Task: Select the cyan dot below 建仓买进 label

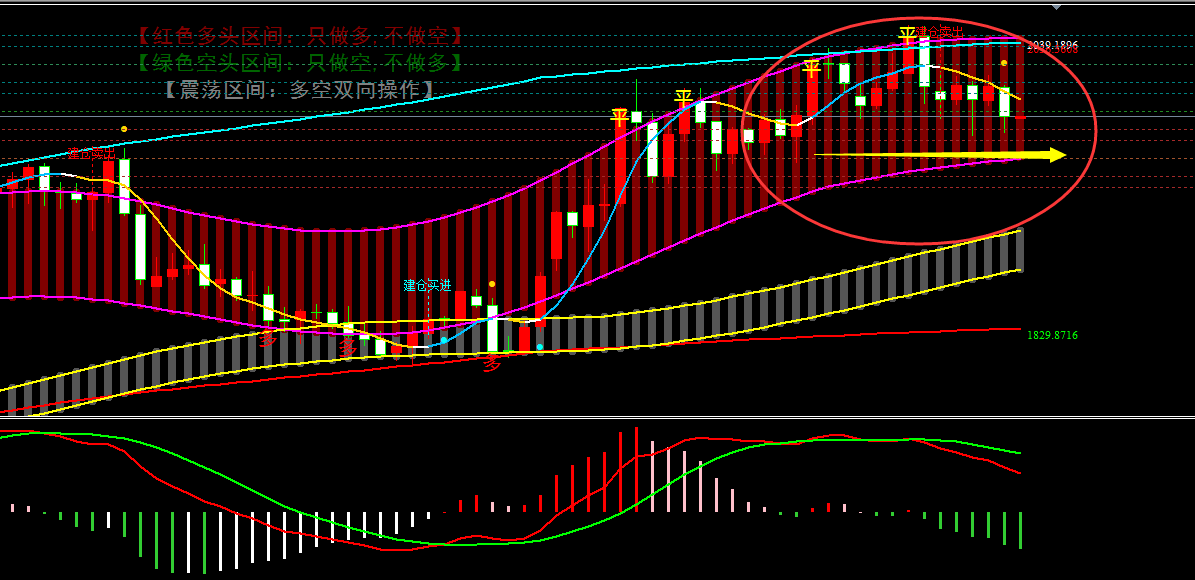Action: point(444,340)
